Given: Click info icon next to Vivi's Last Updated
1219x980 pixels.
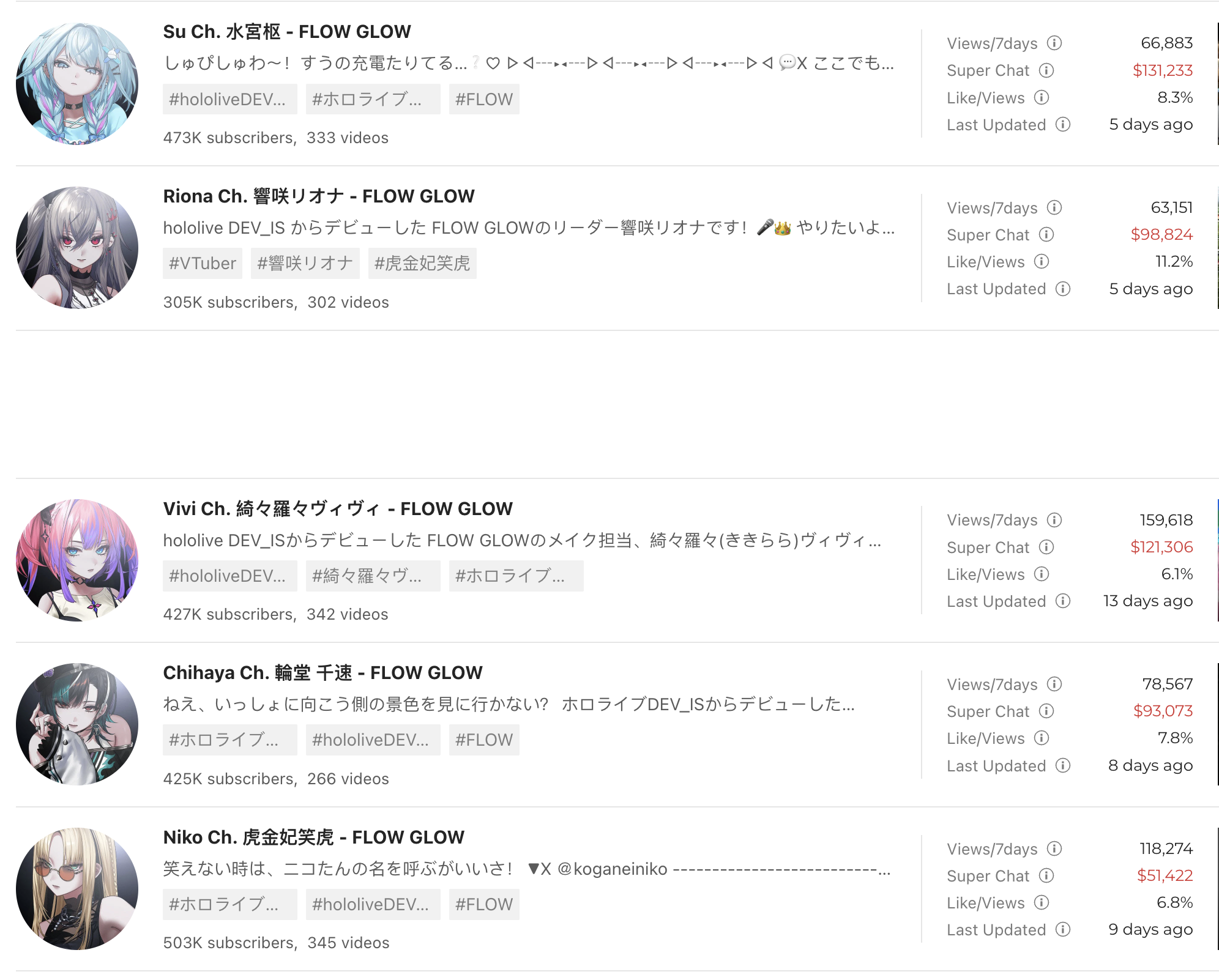Looking at the screenshot, I should [x=1063, y=601].
